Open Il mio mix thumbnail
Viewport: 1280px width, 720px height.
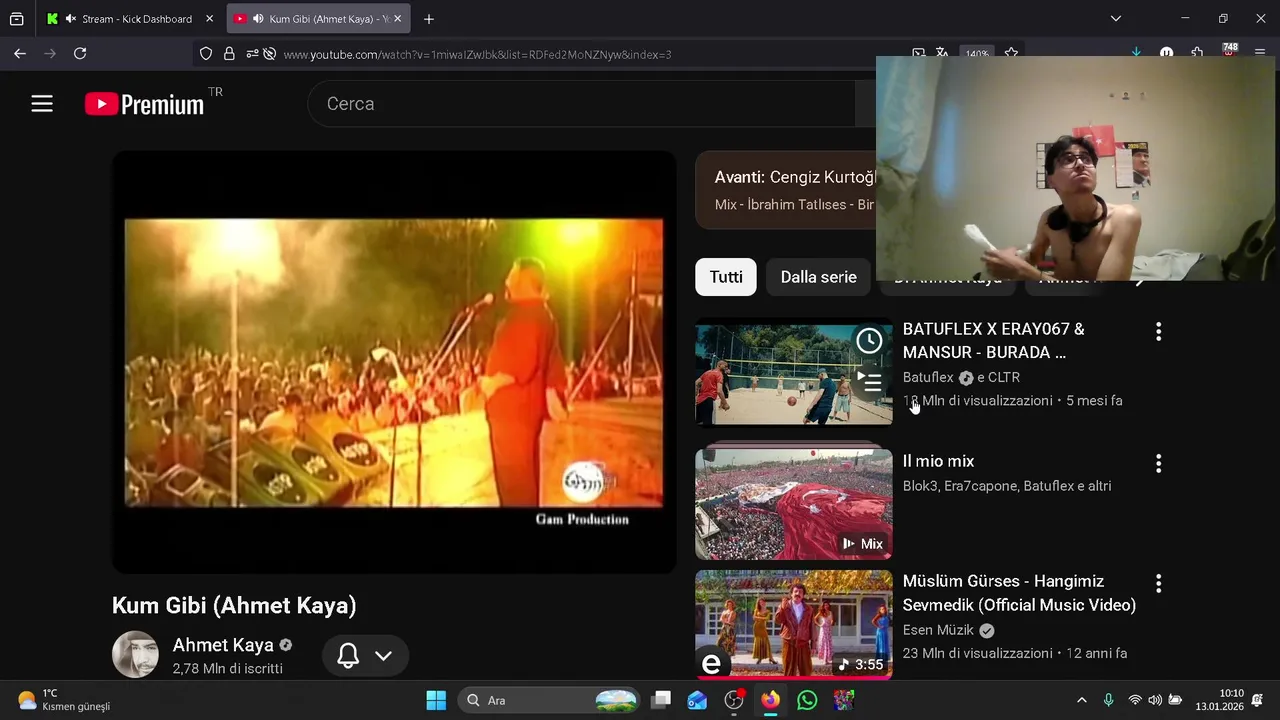(x=794, y=504)
